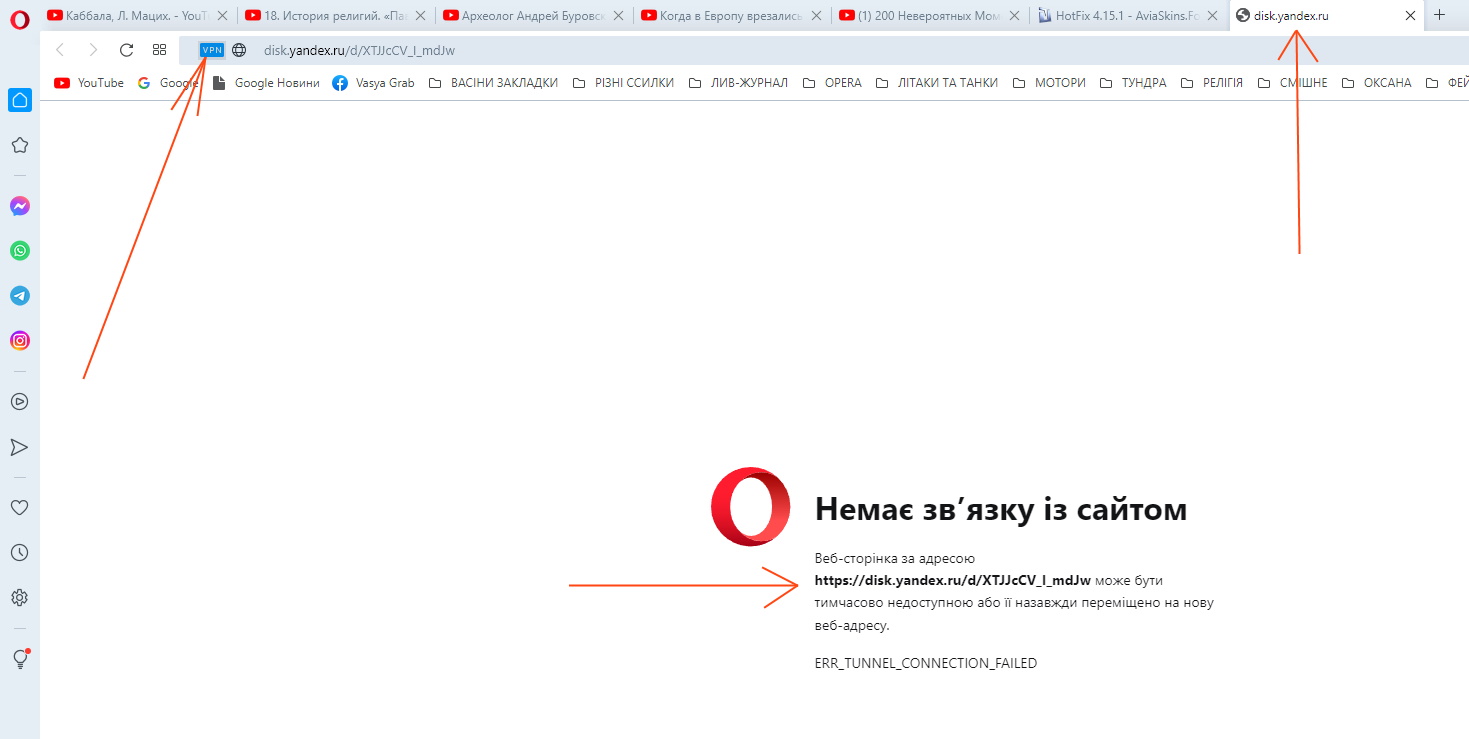Viewport: 1469px width, 739px height.
Task: Expand the СМІШНЕ bookmark folder
Action: click(1293, 83)
